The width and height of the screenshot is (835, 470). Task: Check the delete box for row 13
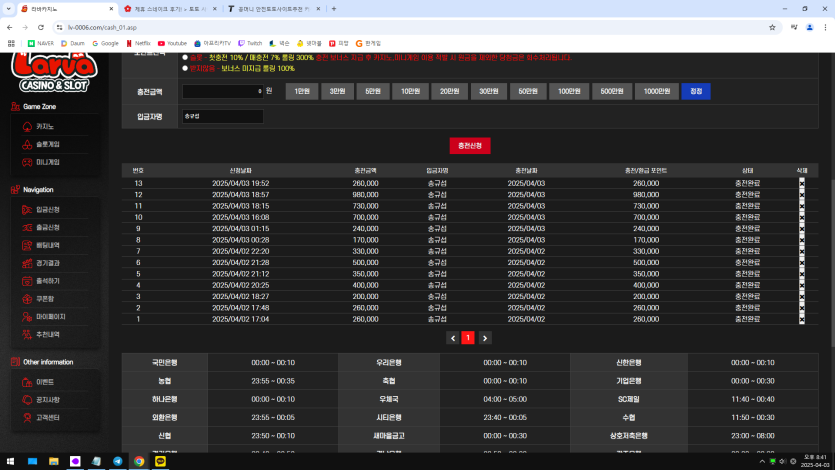click(x=801, y=183)
